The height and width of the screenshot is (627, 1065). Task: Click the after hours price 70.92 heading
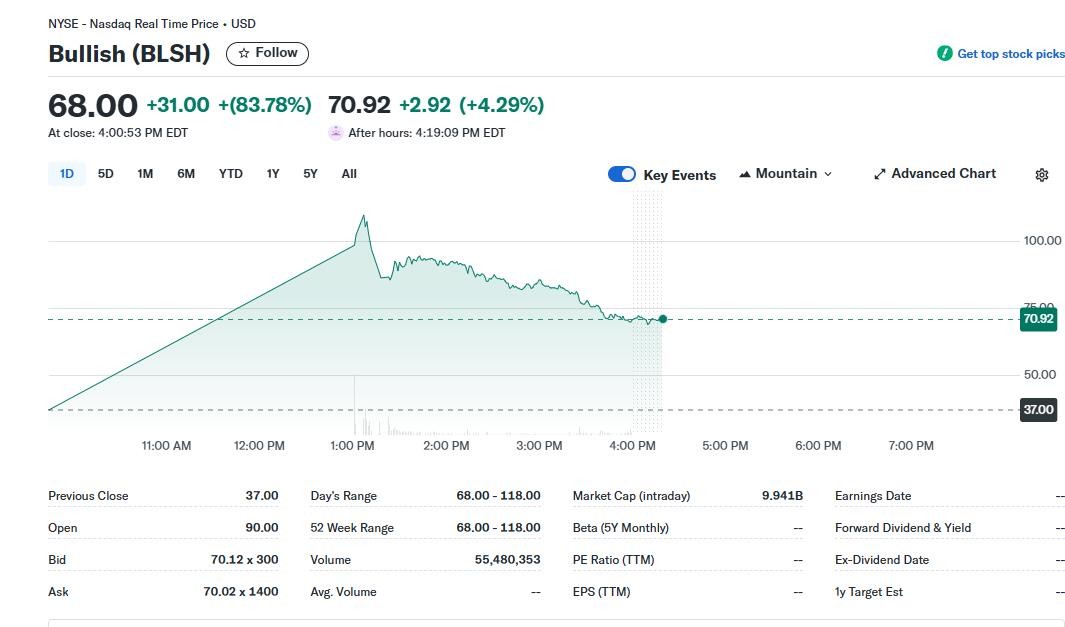pyautogui.click(x=359, y=105)
